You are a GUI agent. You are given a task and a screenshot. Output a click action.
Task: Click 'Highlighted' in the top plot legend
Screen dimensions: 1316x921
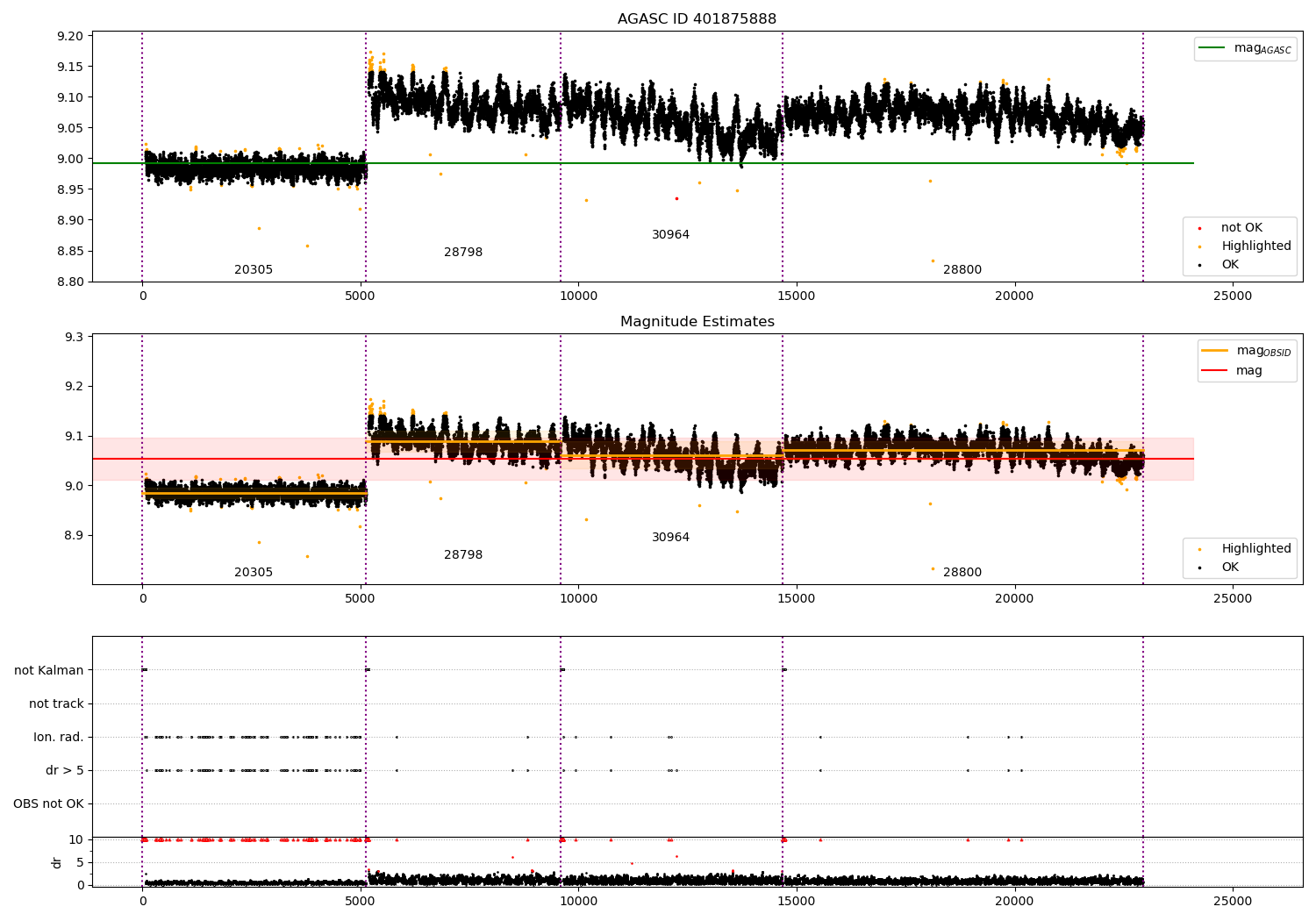tap(1256, 246)
